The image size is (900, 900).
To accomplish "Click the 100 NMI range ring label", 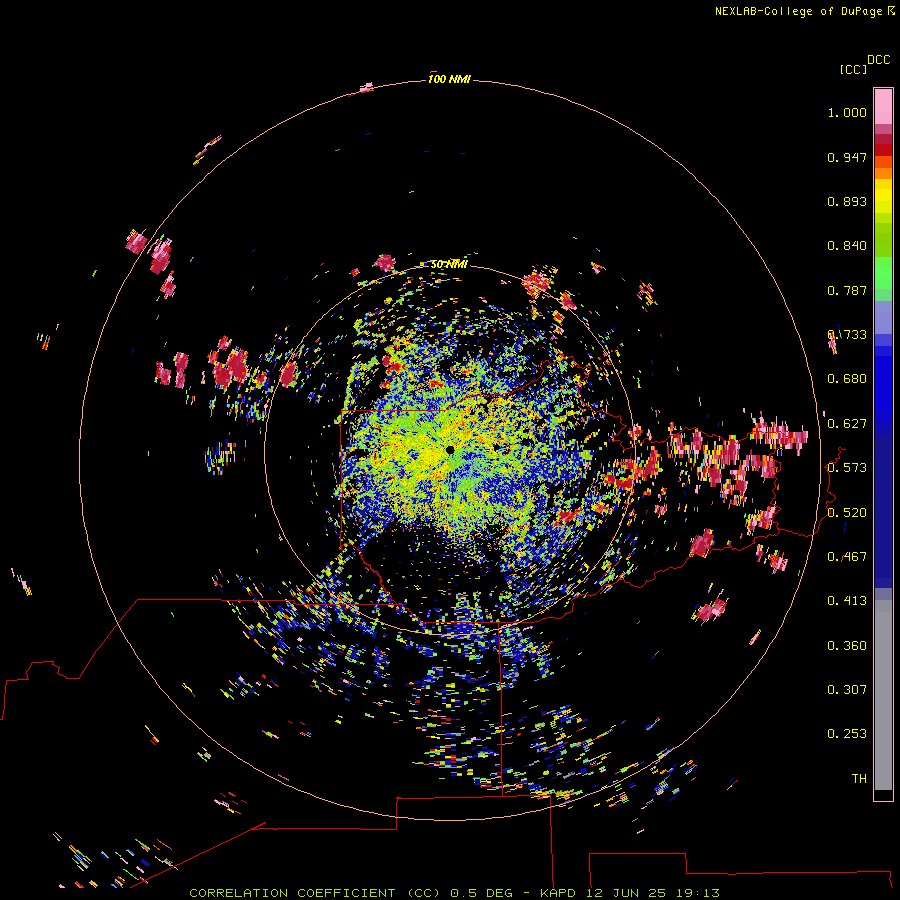I will point(449,79).
